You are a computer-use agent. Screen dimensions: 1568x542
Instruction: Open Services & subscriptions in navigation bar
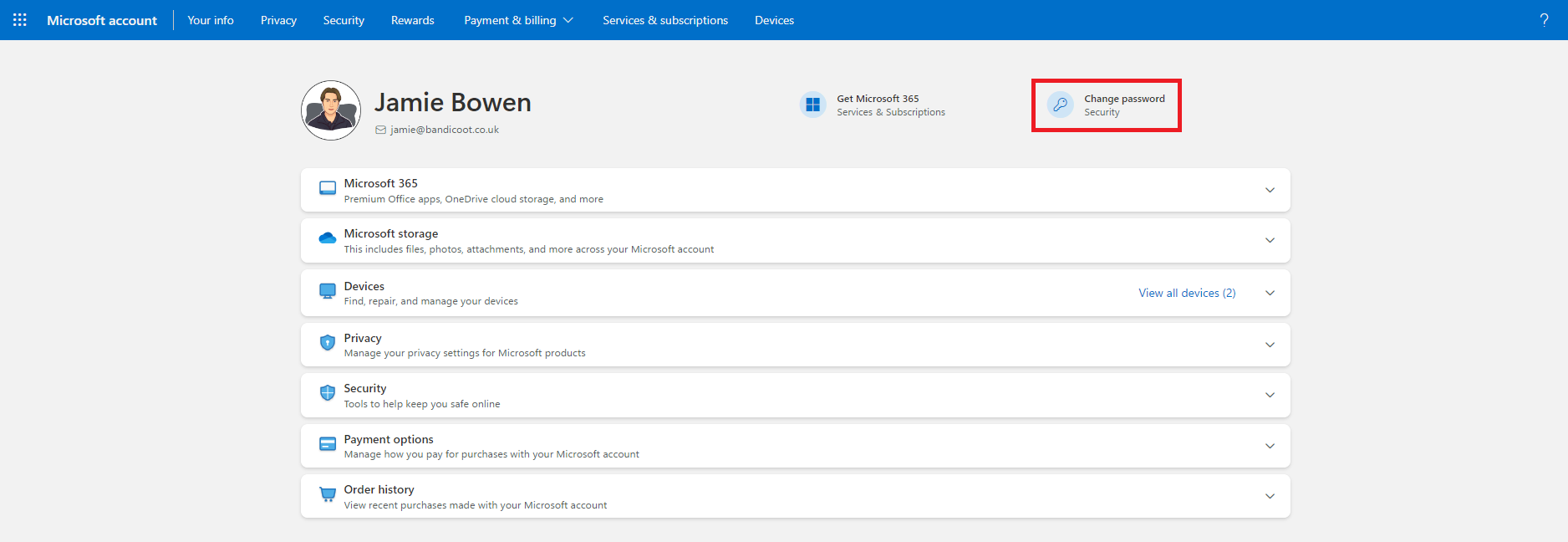664,20
